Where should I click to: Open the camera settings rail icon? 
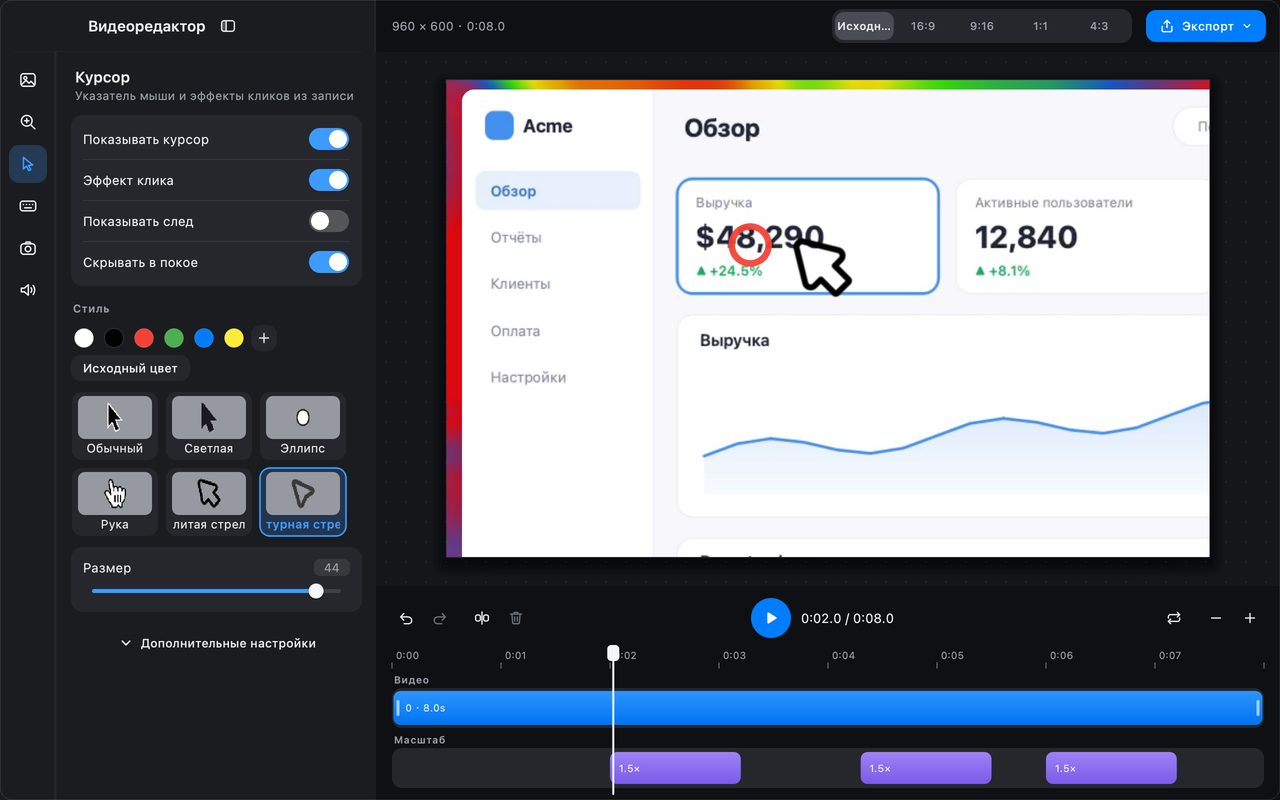pos(28,248)
